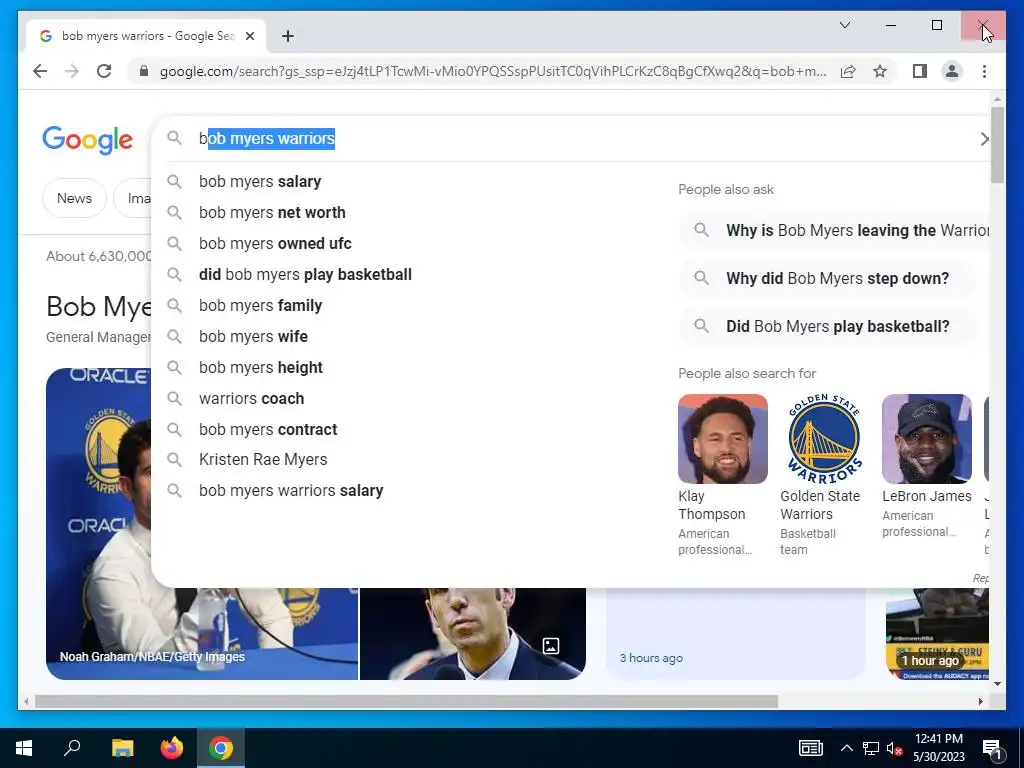1024x768 pixels.
Task: Click the browser forward arrow
Action: pyautogui.click(x=72, y=71)
